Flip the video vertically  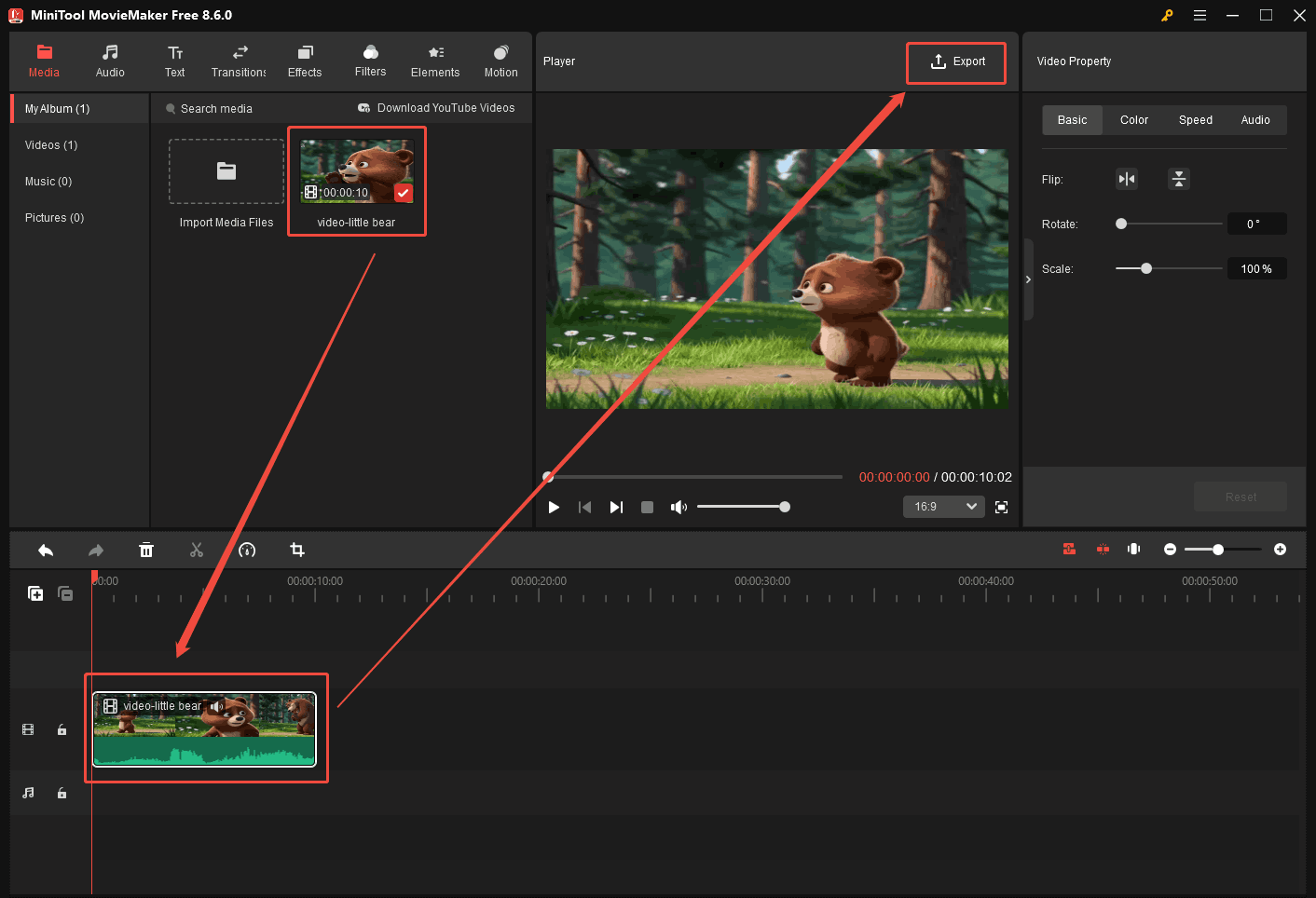tap(1179, 179)
